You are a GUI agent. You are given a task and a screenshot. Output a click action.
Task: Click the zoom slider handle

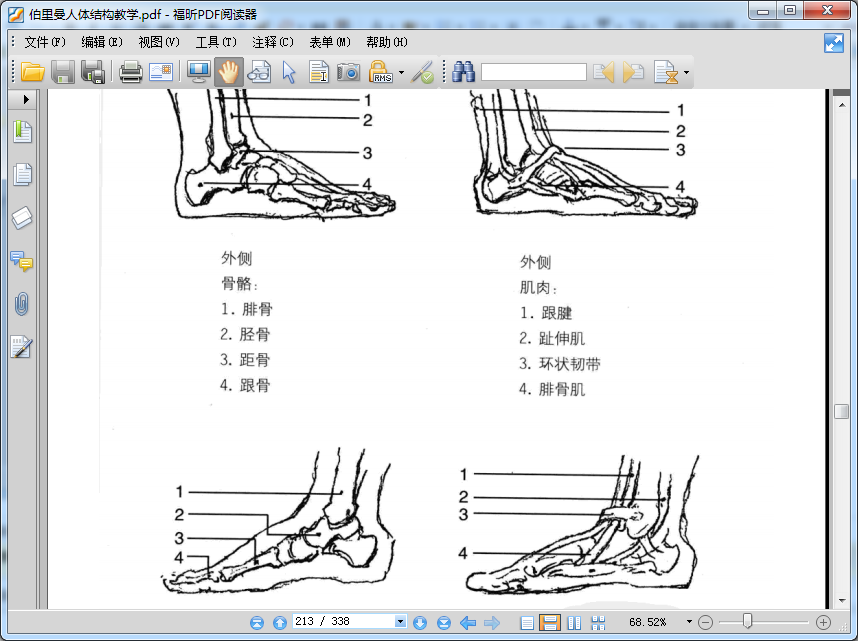(x=747, y=621)
